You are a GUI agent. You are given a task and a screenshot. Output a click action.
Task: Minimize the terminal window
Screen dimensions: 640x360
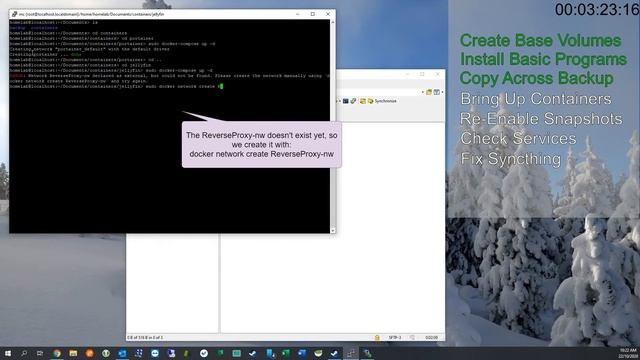(298, 14)
